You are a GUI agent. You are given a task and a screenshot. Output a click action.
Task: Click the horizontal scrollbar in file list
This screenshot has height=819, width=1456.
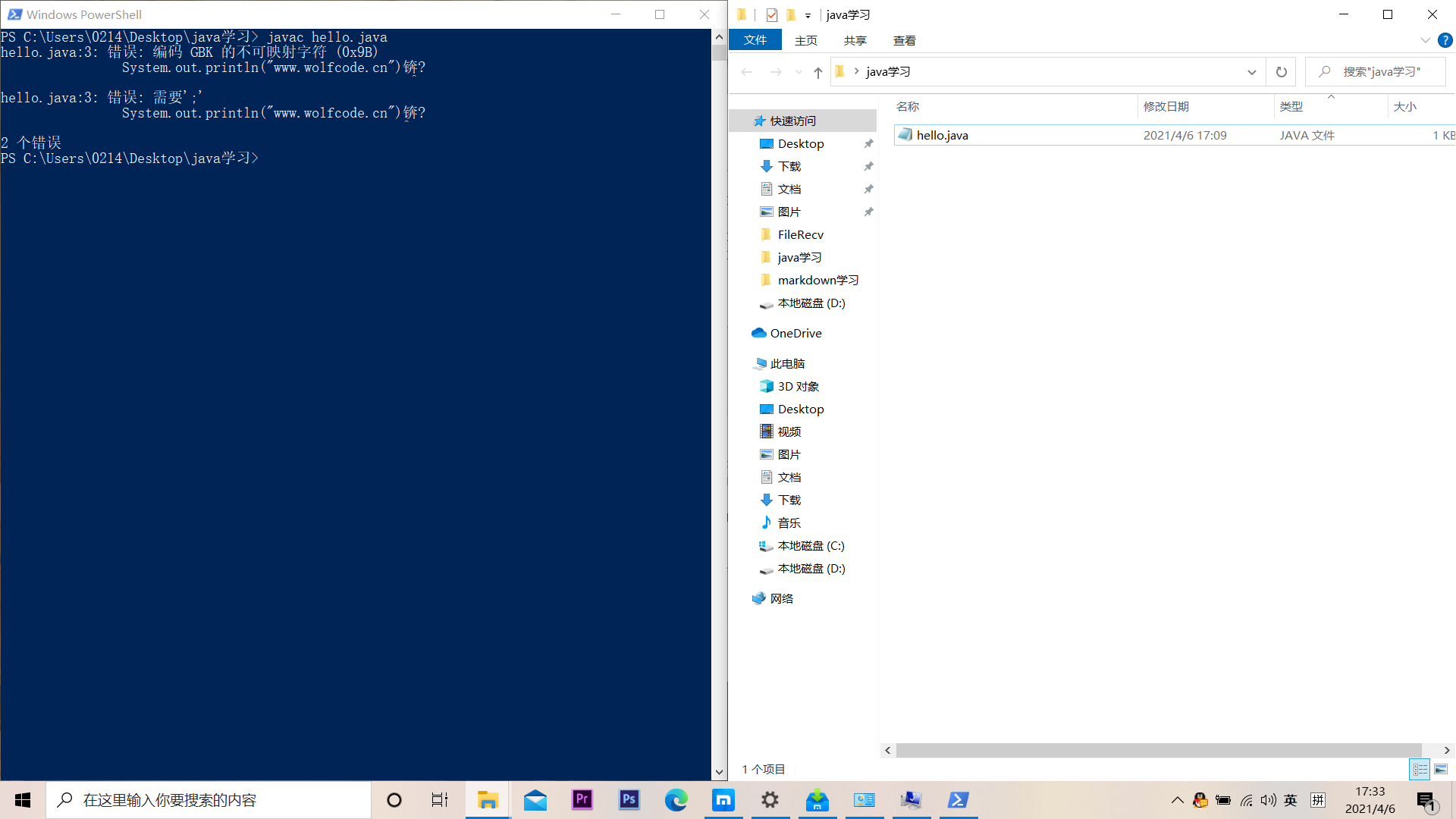[x=1158, y=750]
